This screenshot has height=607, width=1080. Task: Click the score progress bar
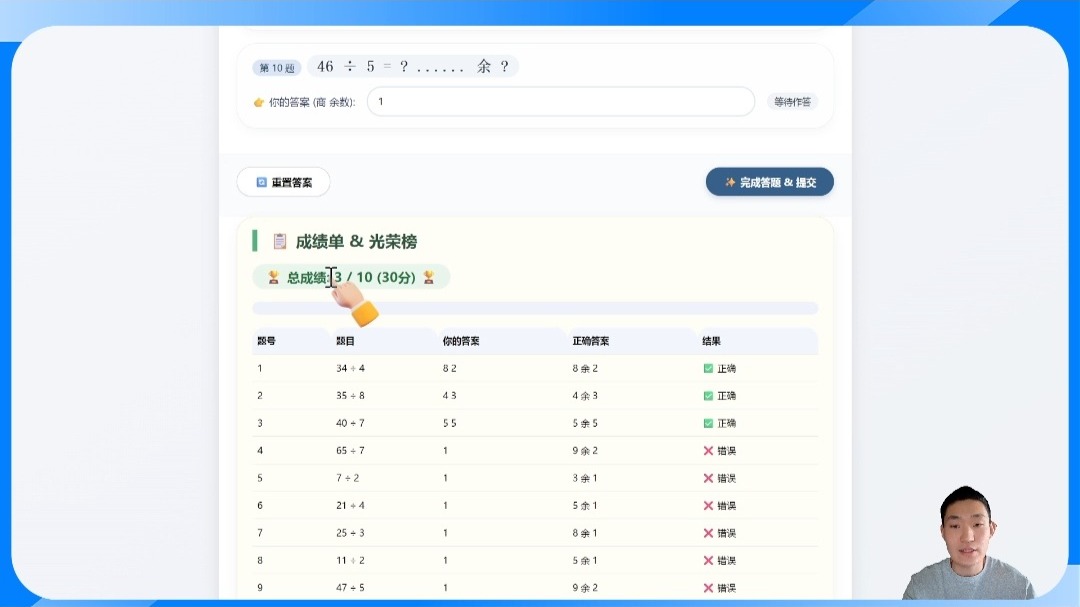tap(535, 308)
